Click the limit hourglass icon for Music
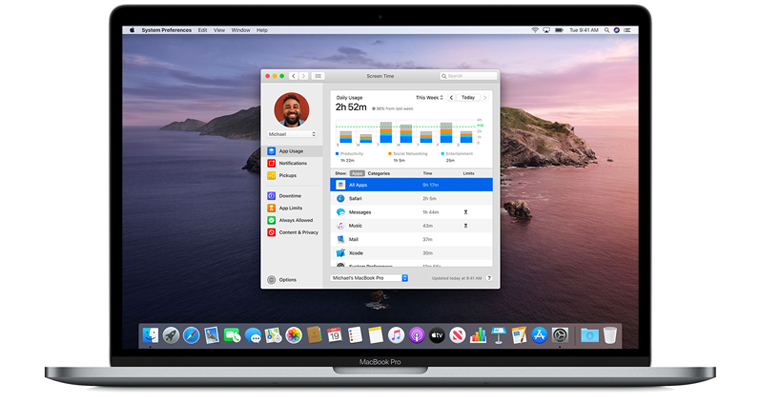Viewport: 760px width, 397px height. click(x=465, y=225)
